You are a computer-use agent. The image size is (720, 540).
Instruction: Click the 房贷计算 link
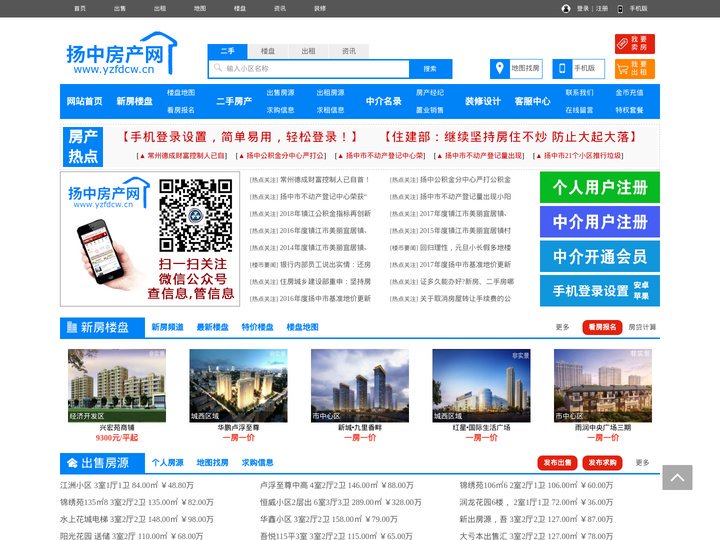click(x=642, y=327)
